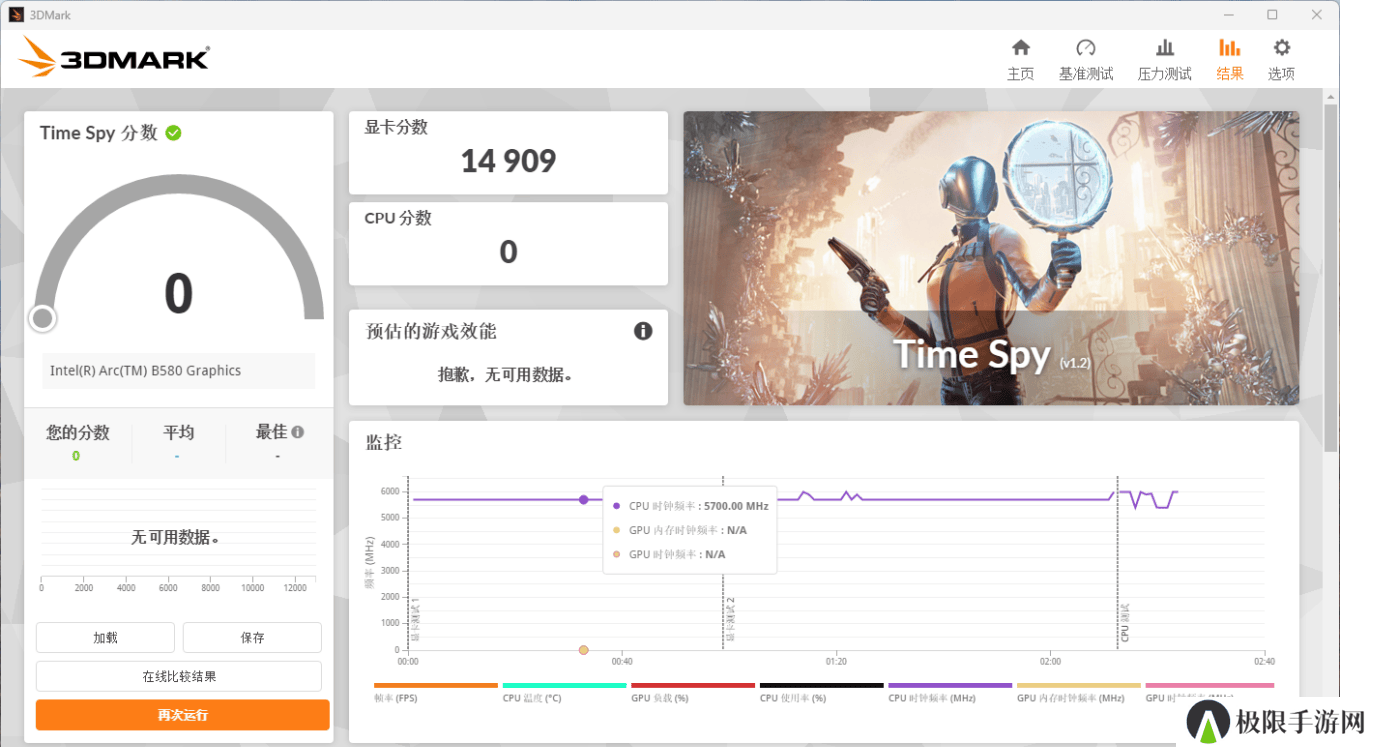Click the 3DMark logo
Screen dimensions: 1376x747
113,57
